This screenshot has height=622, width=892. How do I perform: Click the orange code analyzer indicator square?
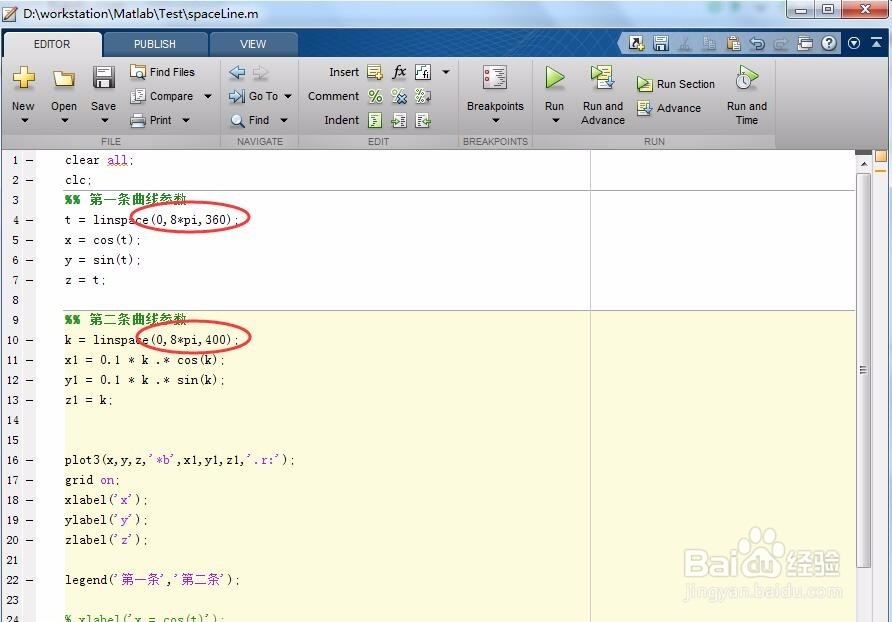coord(881,156)
